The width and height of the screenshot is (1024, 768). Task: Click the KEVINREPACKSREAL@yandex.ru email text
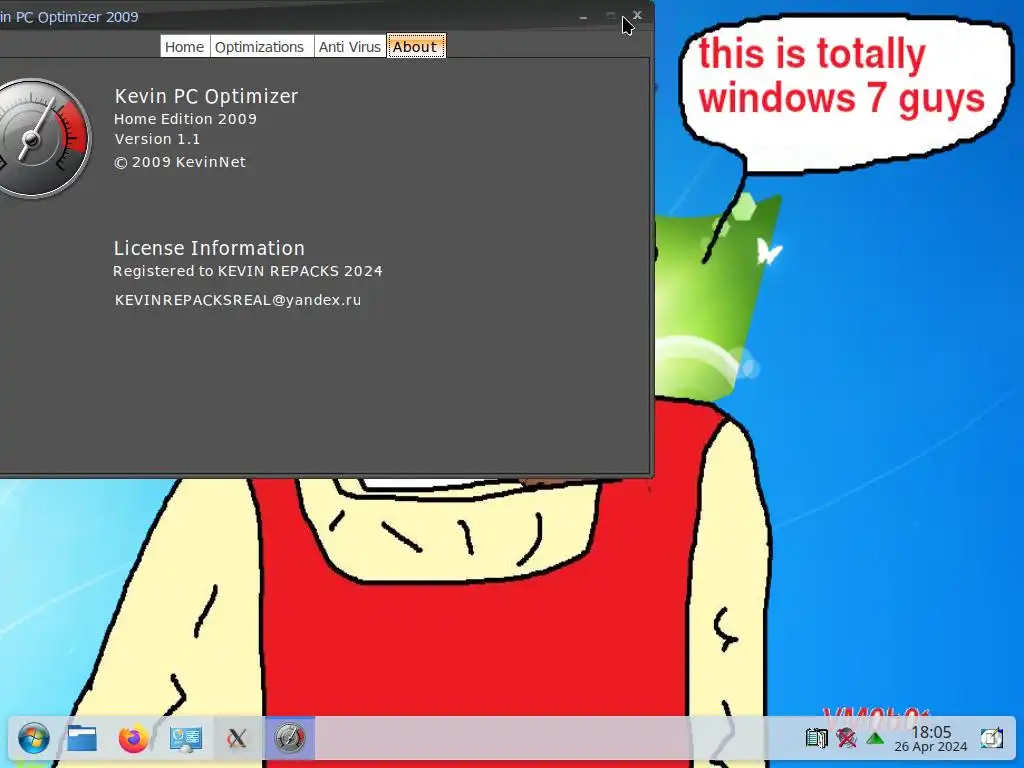click(238, 300)
